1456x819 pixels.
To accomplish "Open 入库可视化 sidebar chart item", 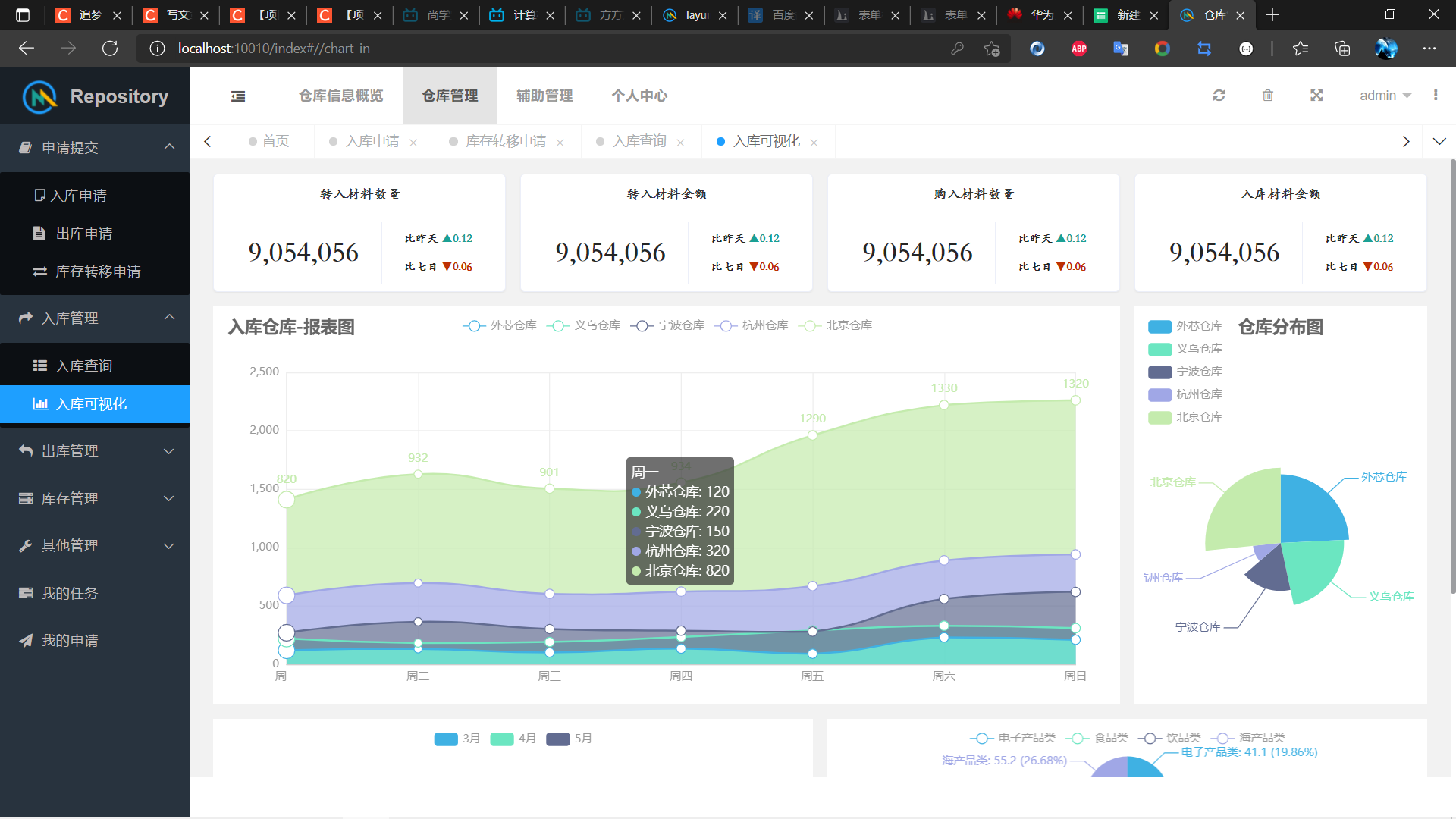I will tap(91, 404).
